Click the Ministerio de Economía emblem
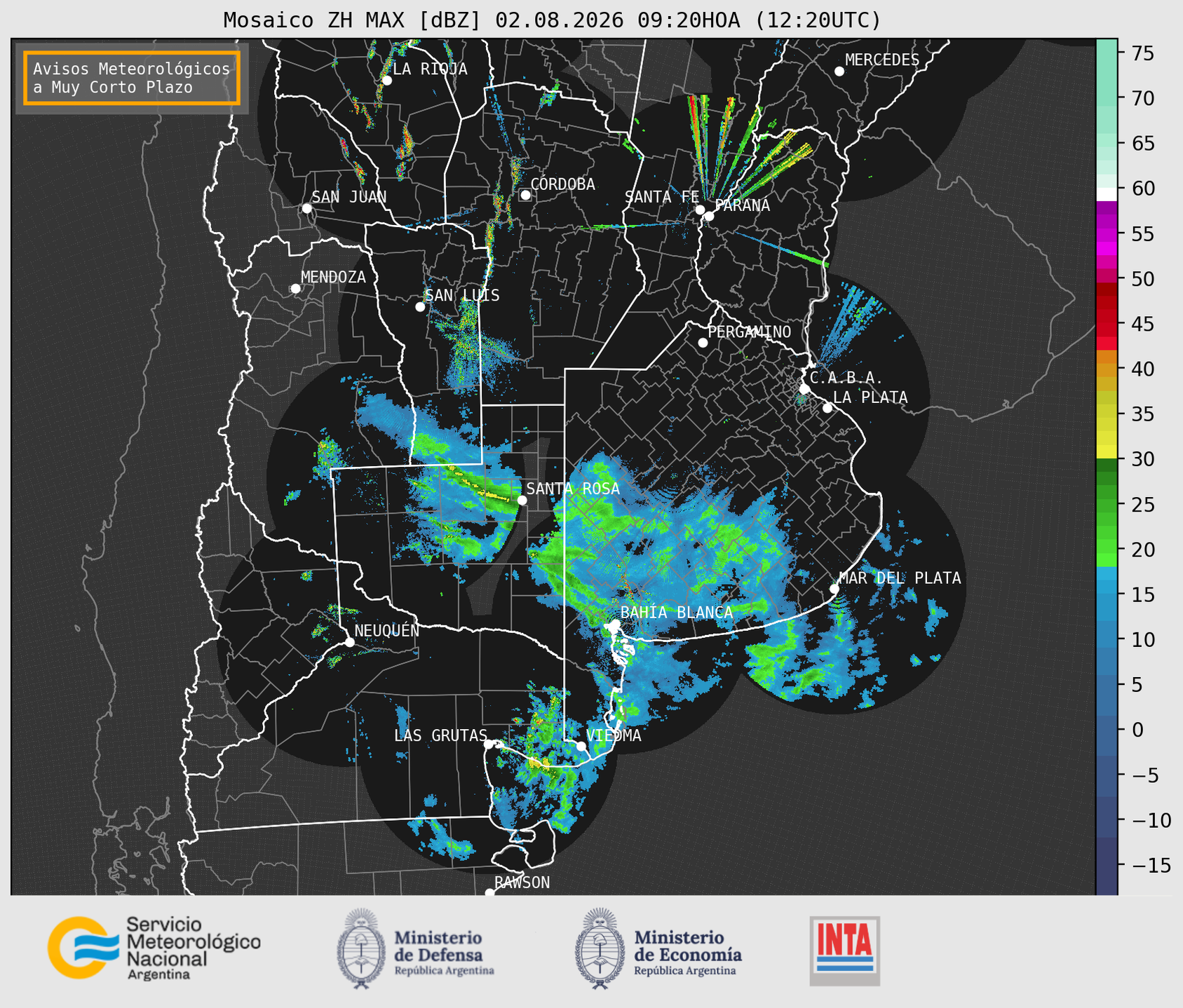The height and width of the screenshot is (1008, 1183). point(600,948)
